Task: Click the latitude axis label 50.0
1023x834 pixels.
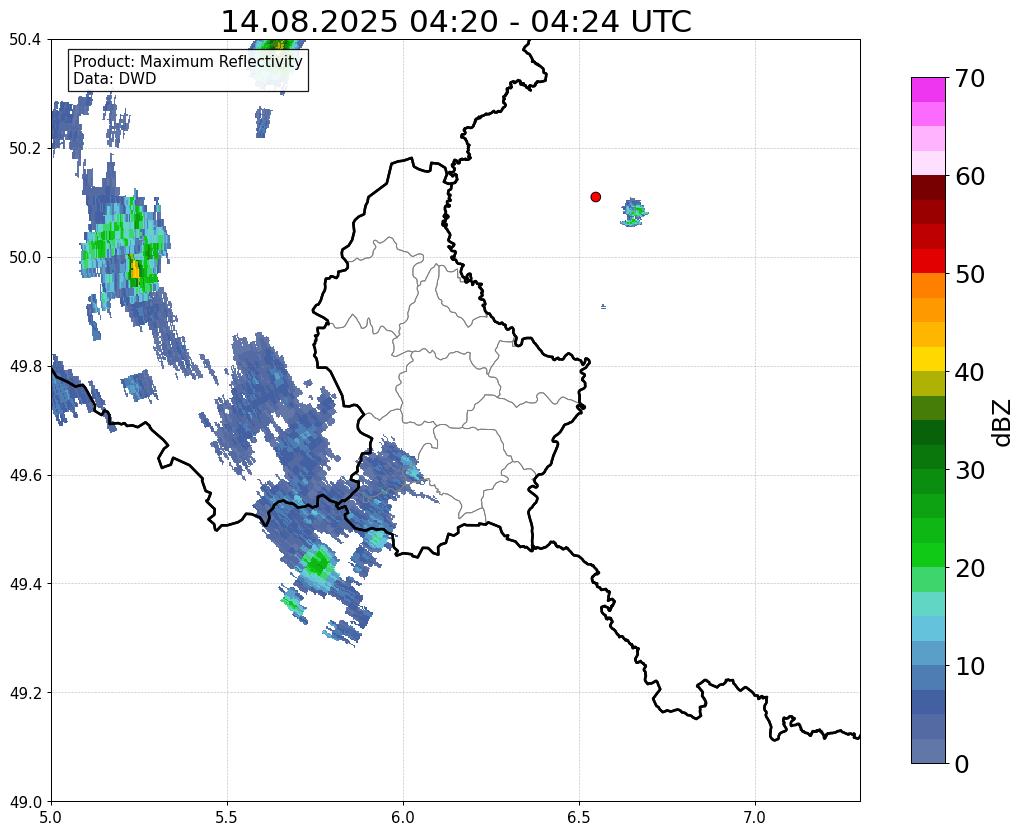Action: click(x=25, y=258)
